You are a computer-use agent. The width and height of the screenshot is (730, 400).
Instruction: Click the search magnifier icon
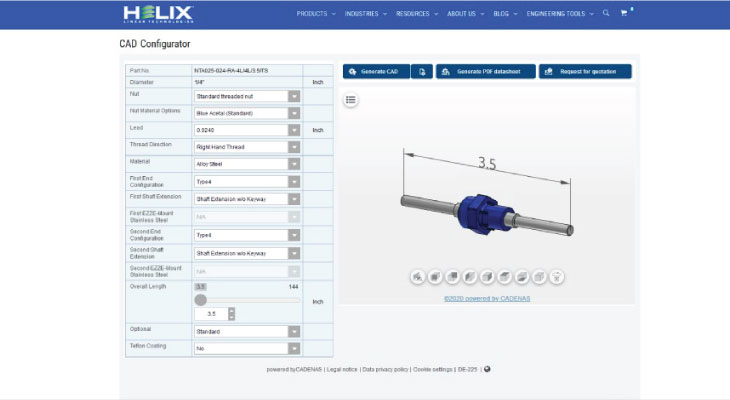point(606,13)
